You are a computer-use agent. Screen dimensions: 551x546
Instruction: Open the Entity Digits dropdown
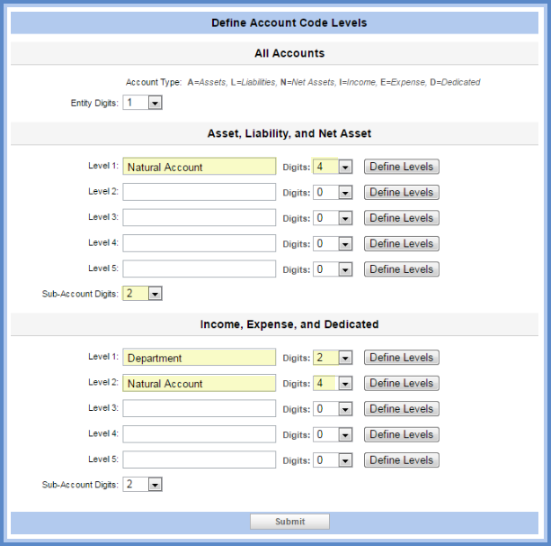[x=142, y=103]
